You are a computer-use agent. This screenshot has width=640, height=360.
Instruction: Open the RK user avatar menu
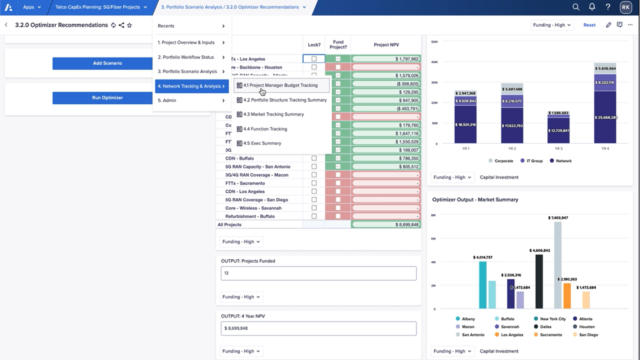[625, 7]
